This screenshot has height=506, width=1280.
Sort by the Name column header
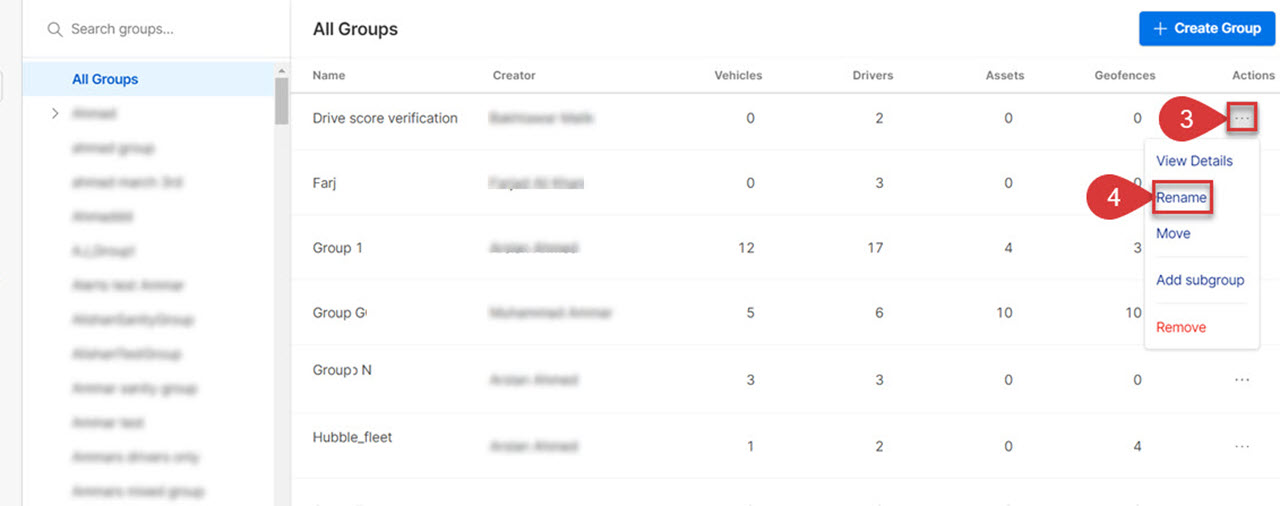(328, 75)
